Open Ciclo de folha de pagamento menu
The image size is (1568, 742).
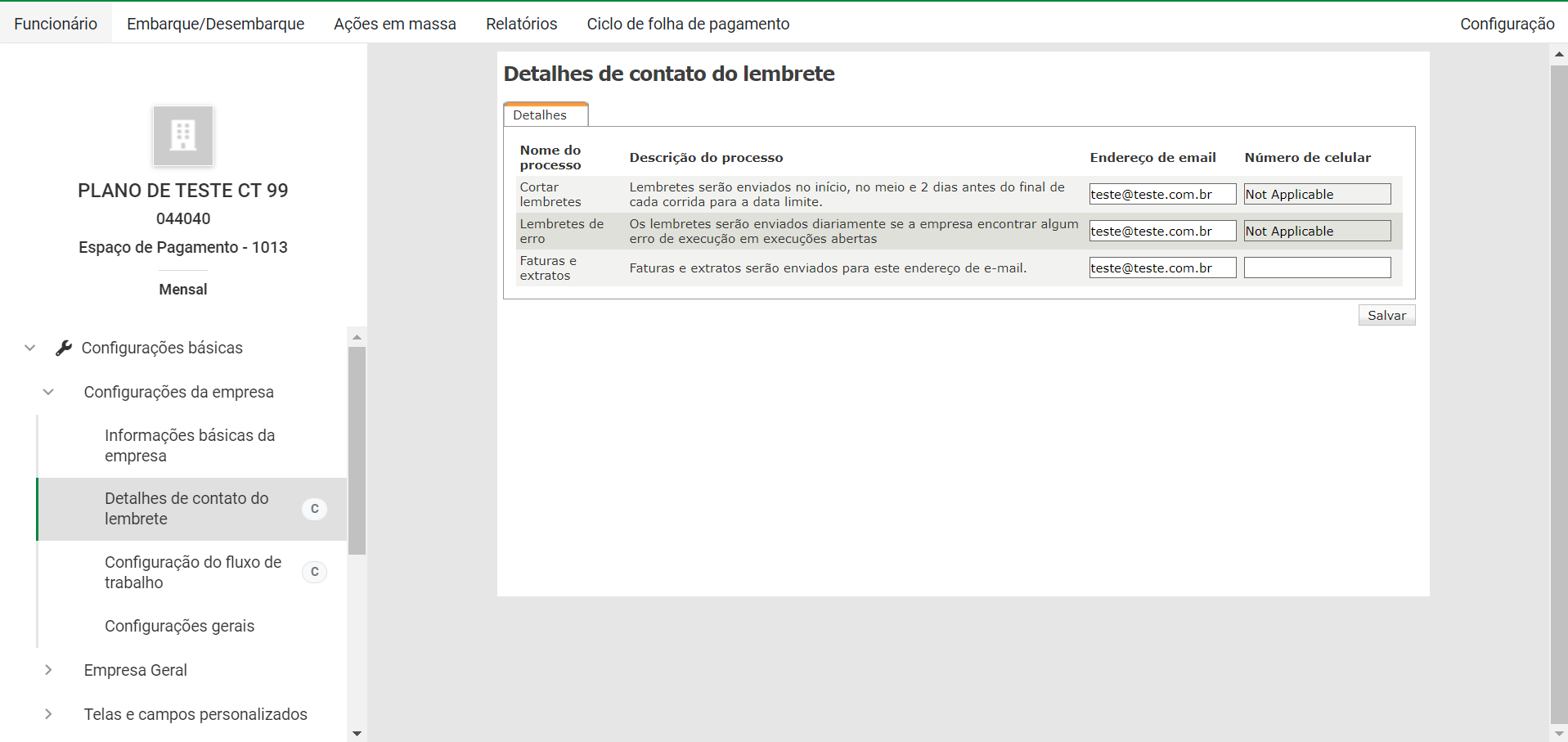[x=688, y=24]
